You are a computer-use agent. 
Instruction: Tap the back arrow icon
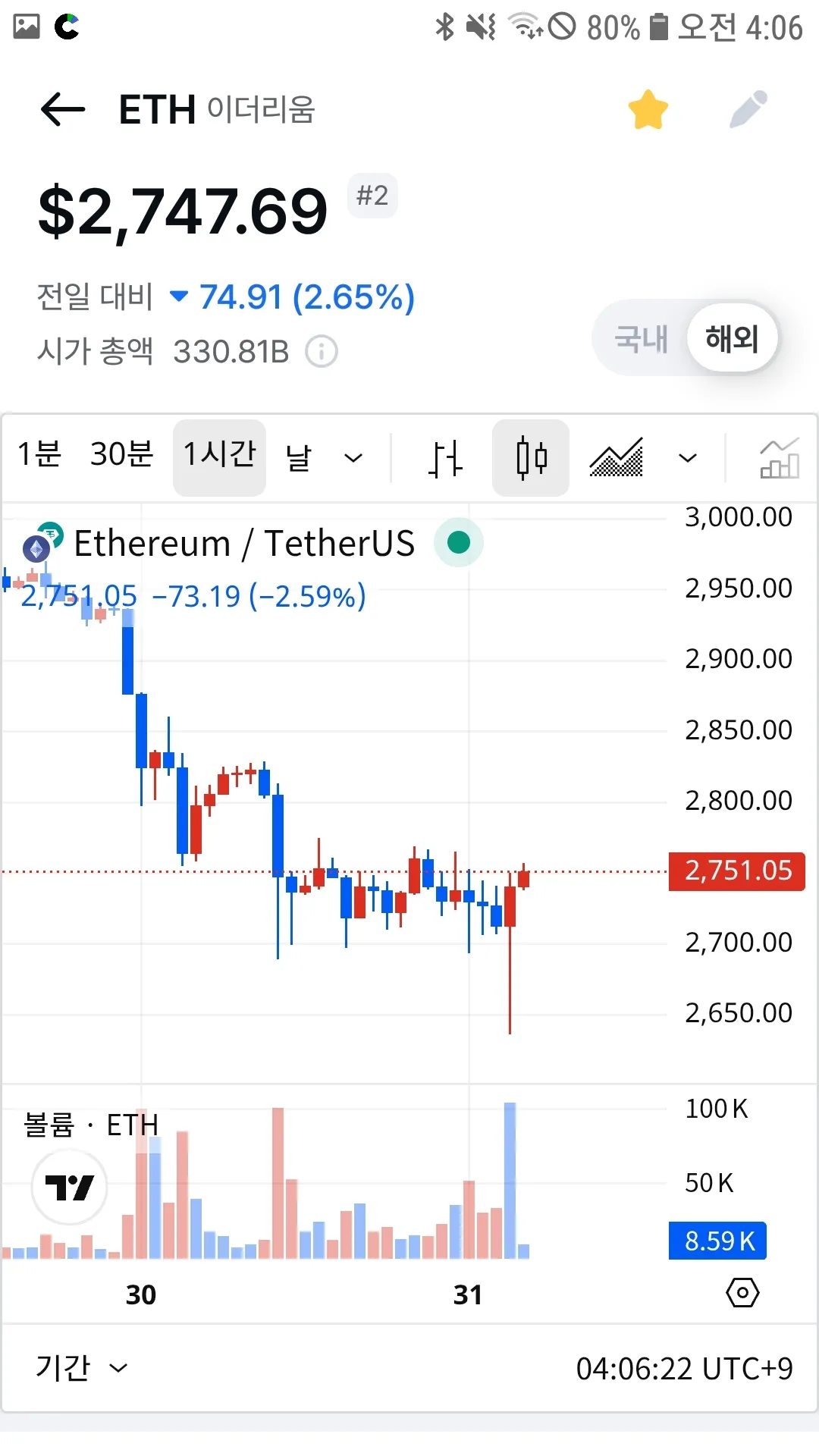(63, 110)
